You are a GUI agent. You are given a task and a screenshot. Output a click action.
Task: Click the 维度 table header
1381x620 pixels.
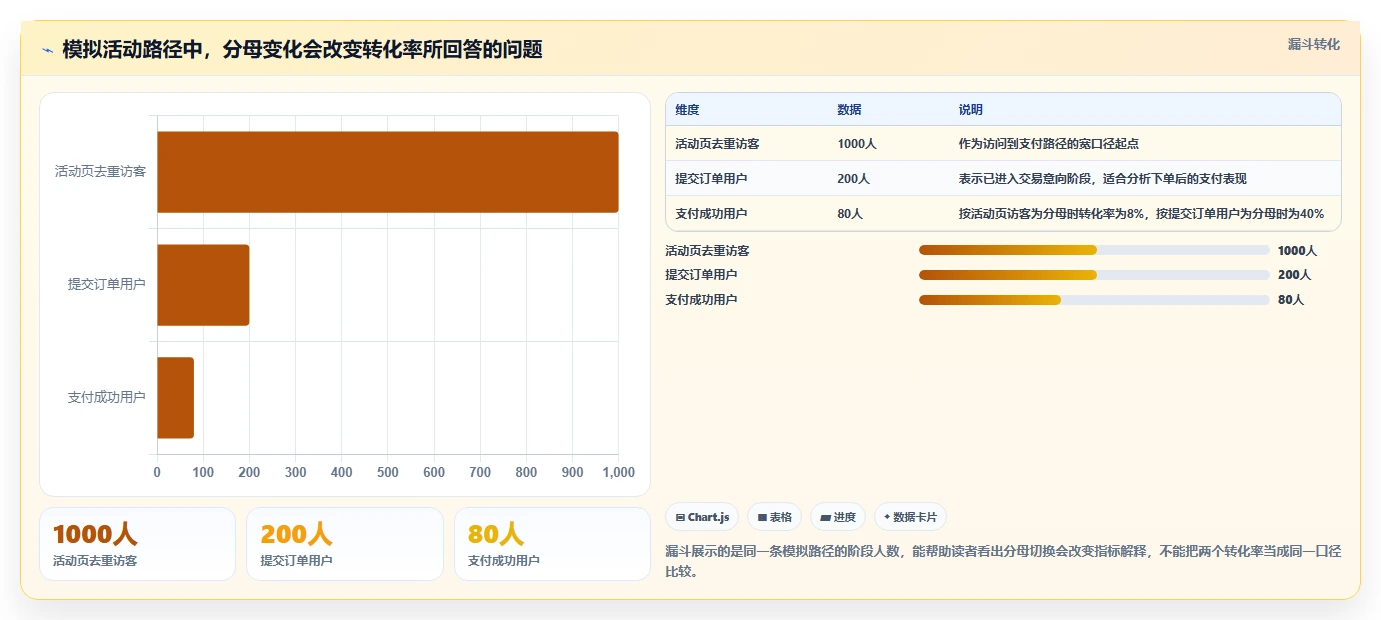[687, 110]
